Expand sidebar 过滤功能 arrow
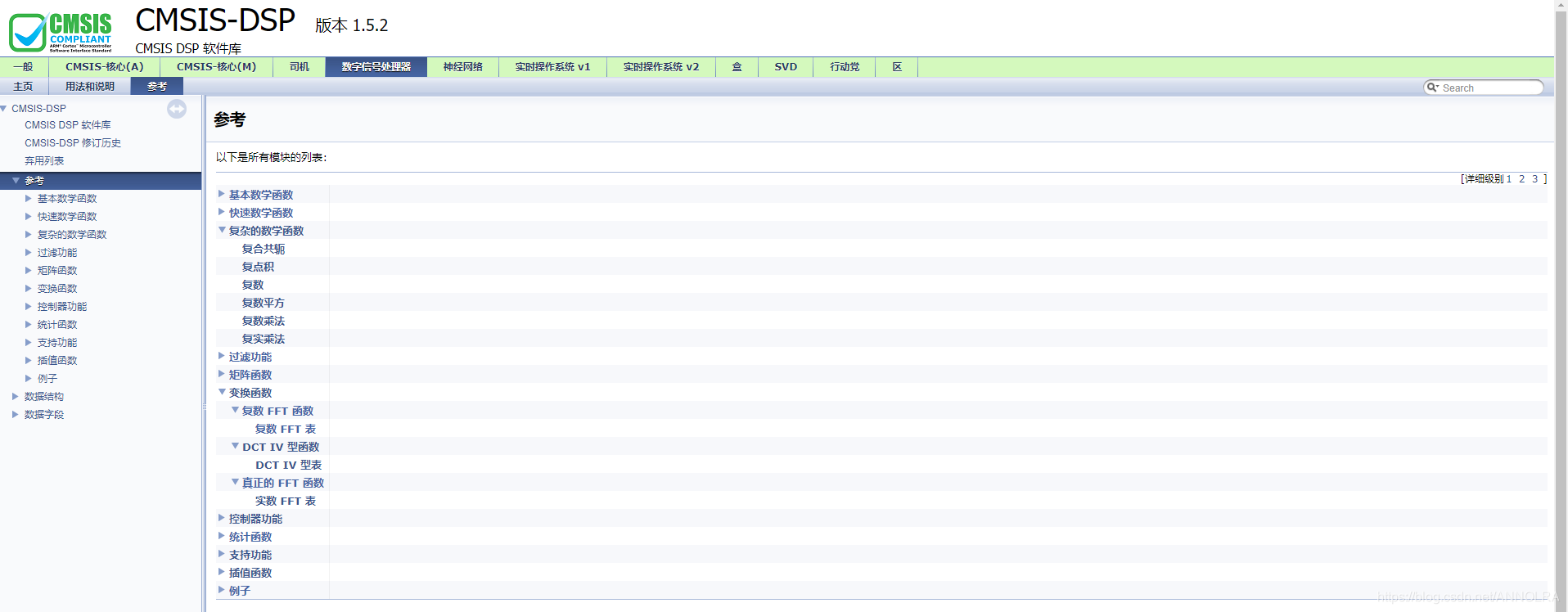The image size is (1568, 612). click(29, 252)
